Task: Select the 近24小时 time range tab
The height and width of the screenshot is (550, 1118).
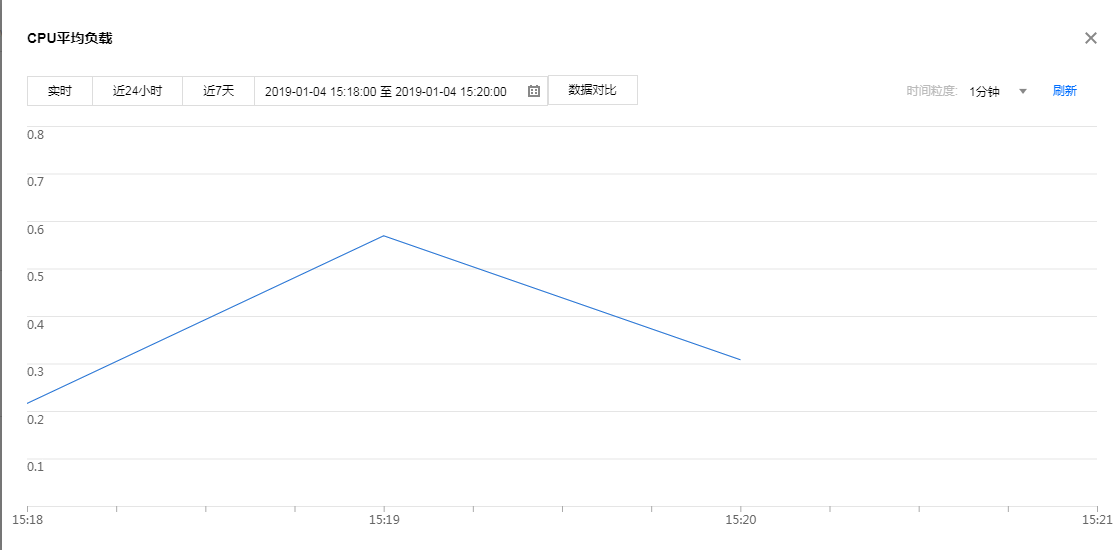Action: pyautogui.click(x=137, y=91)
